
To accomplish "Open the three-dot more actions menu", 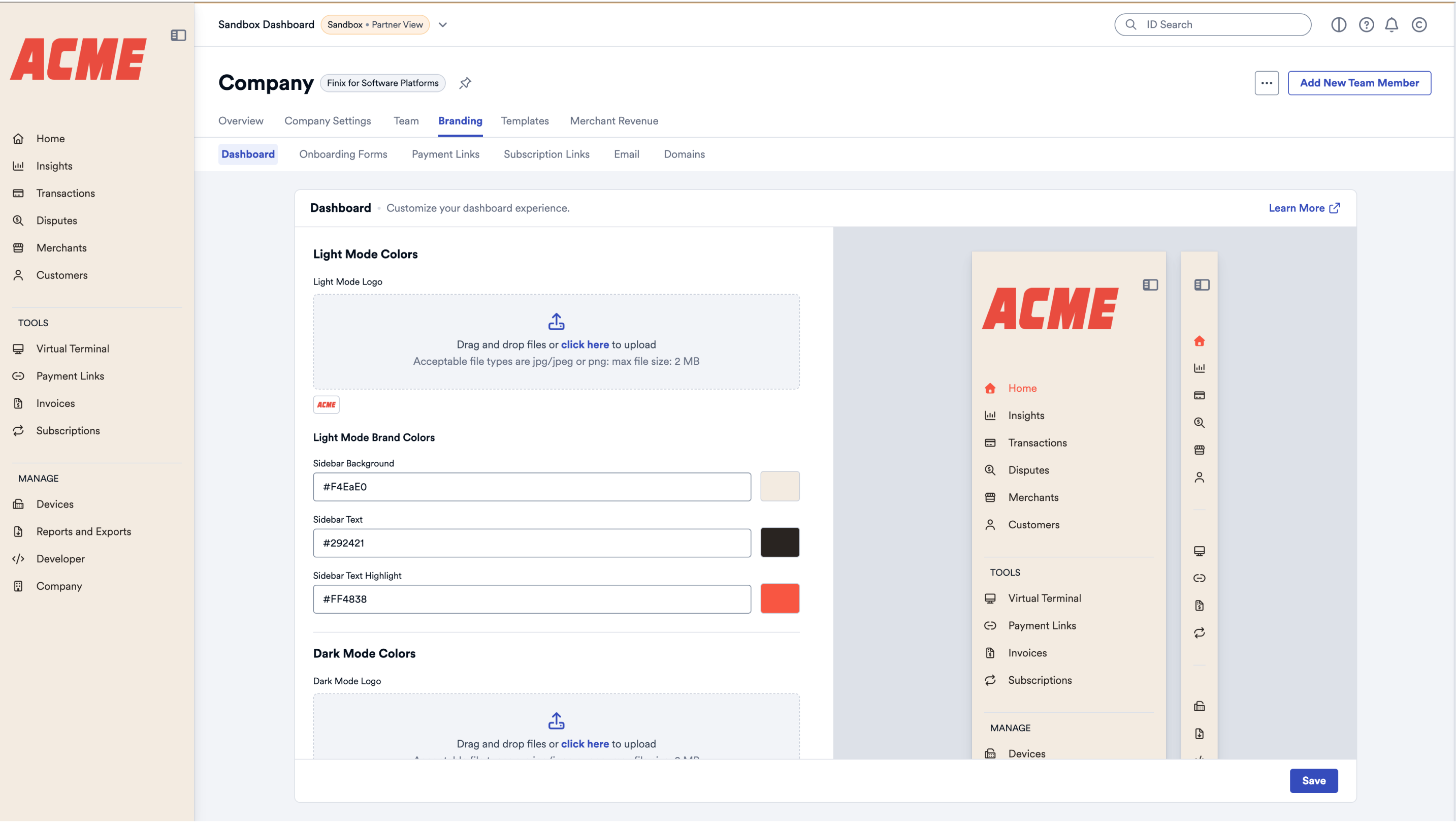I will point(1267,83).
